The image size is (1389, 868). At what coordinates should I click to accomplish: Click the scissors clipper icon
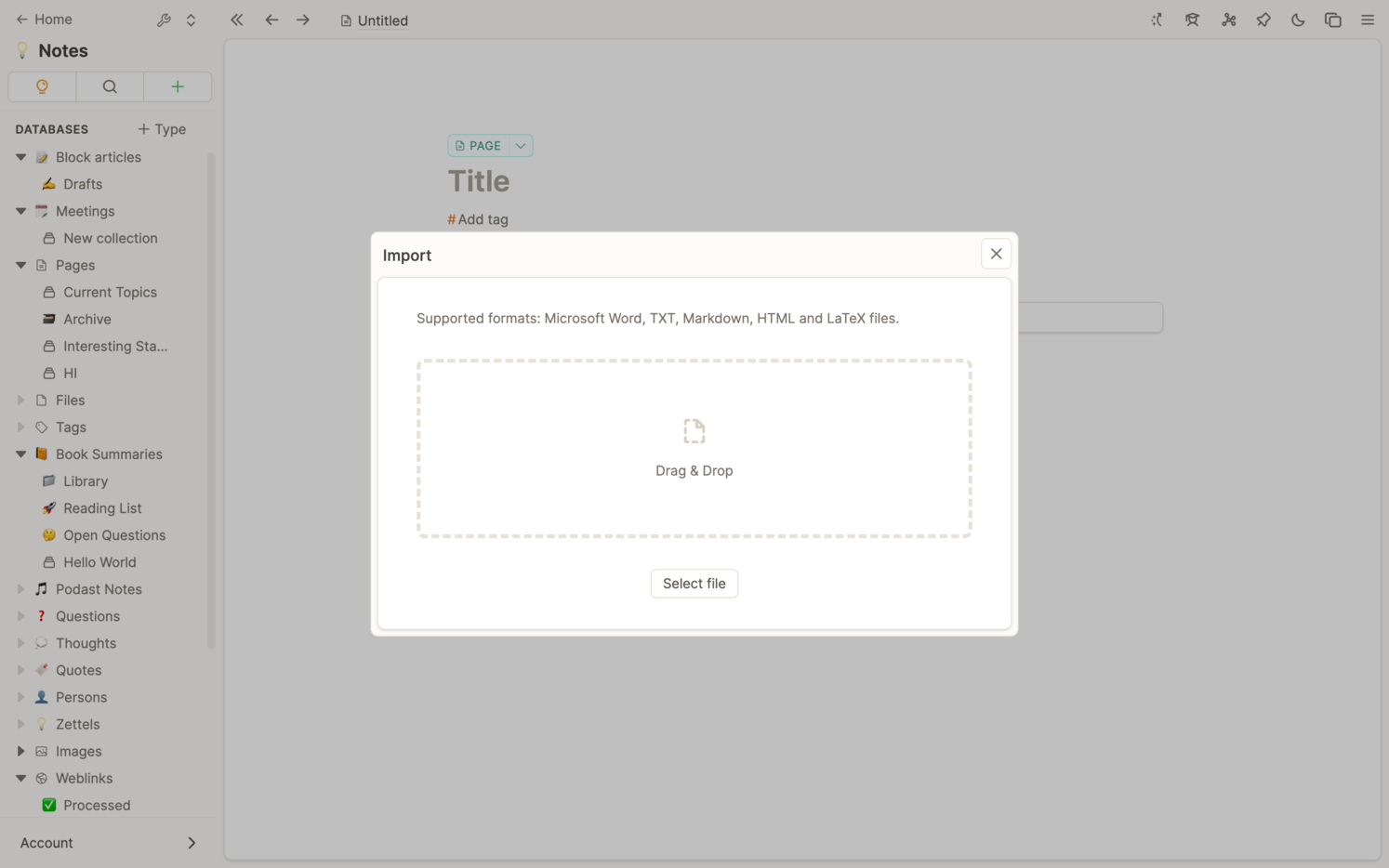tap(1228, 20)
